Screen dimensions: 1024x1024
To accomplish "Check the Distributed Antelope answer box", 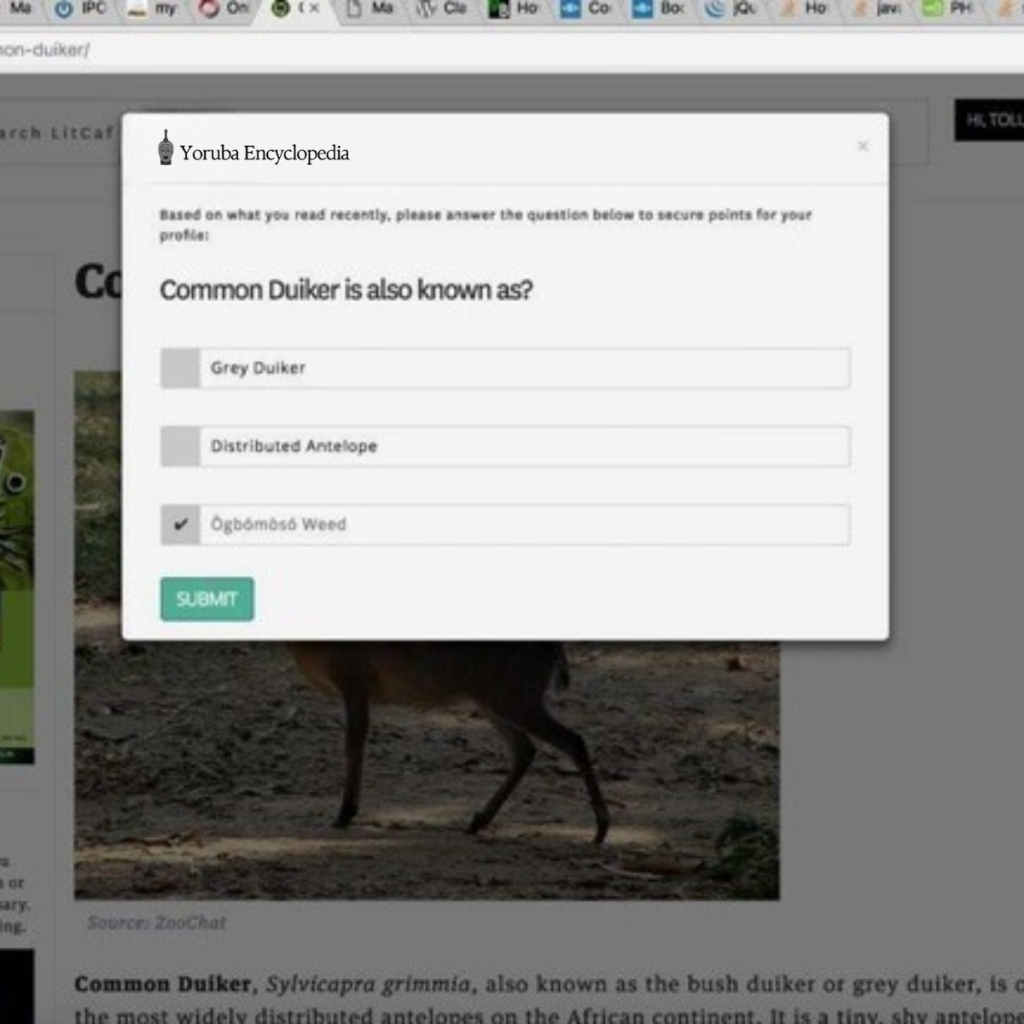I will [x=180, y=447].
